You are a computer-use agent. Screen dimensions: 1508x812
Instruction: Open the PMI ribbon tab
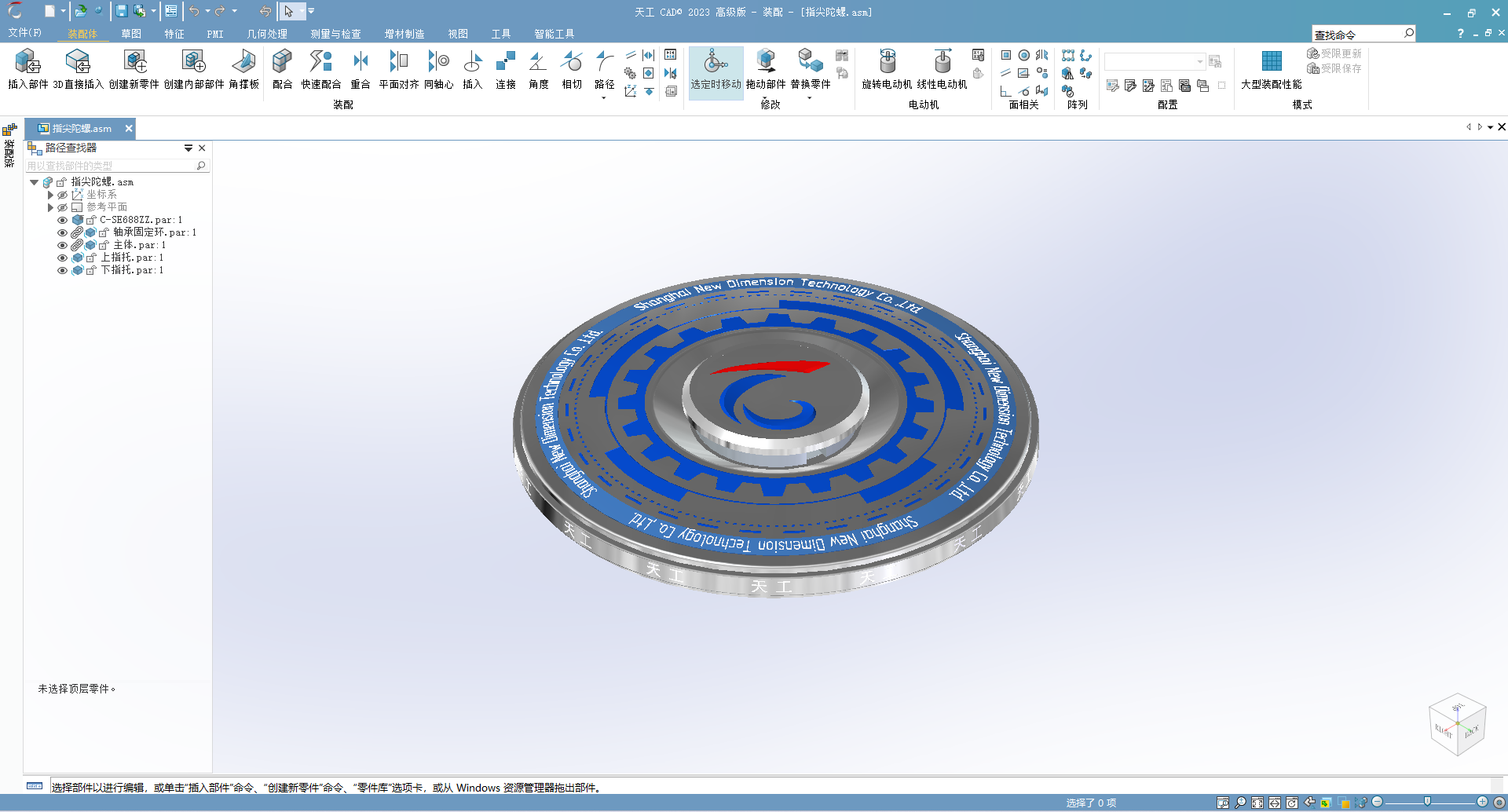(x=215, y=34)
